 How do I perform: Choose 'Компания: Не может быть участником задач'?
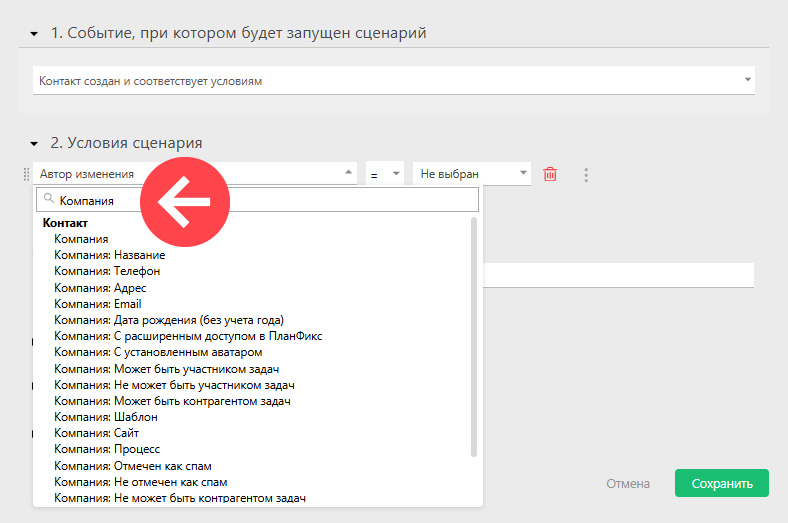[174, 385]
